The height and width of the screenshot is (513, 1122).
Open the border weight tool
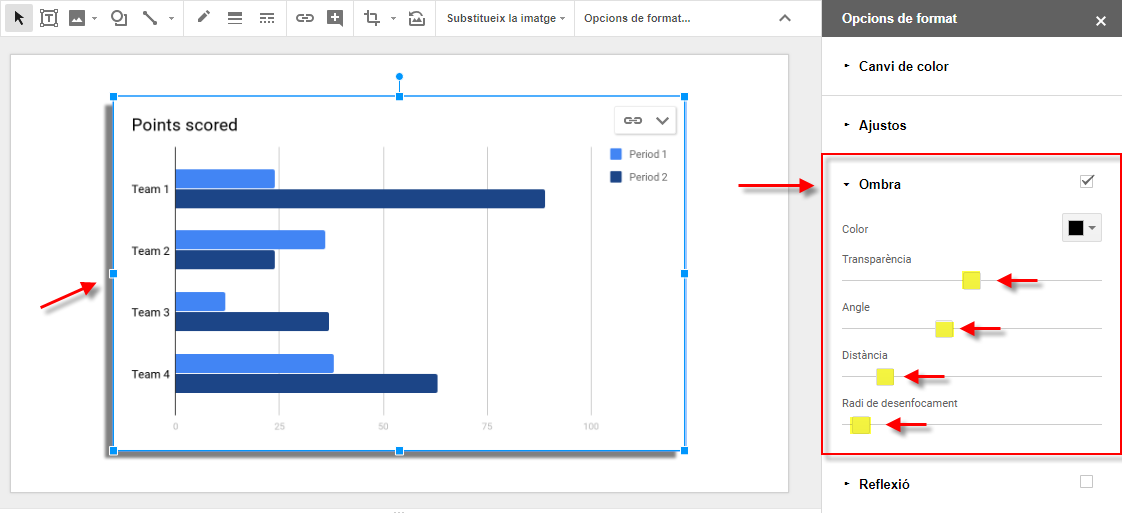point(235,19)
